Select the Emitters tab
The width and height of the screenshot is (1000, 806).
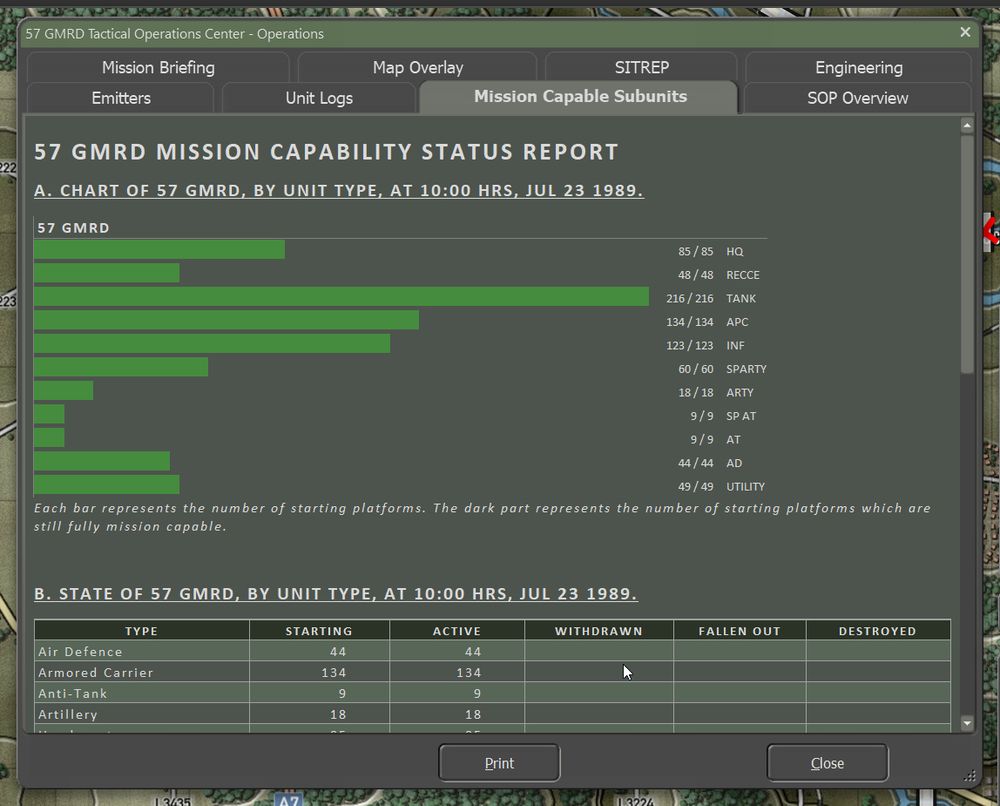point(121,98)
